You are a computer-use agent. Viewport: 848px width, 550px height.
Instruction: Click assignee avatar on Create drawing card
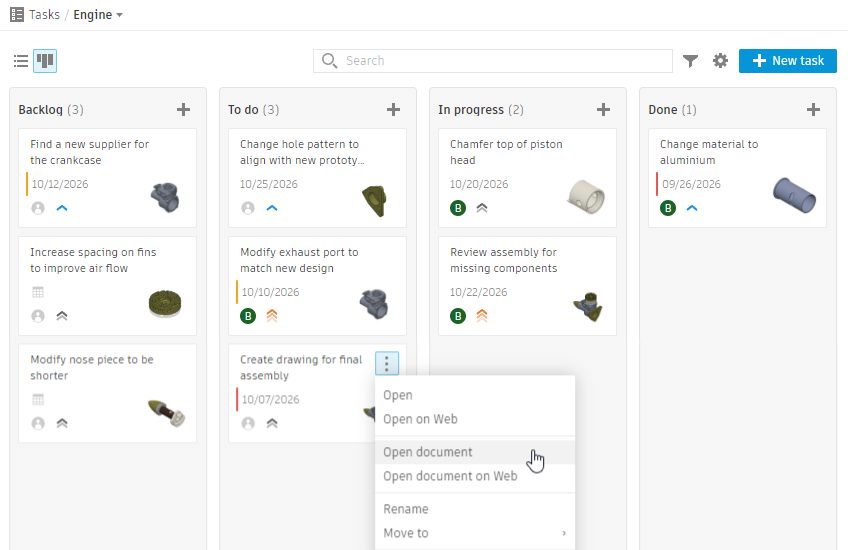(248, 423)
